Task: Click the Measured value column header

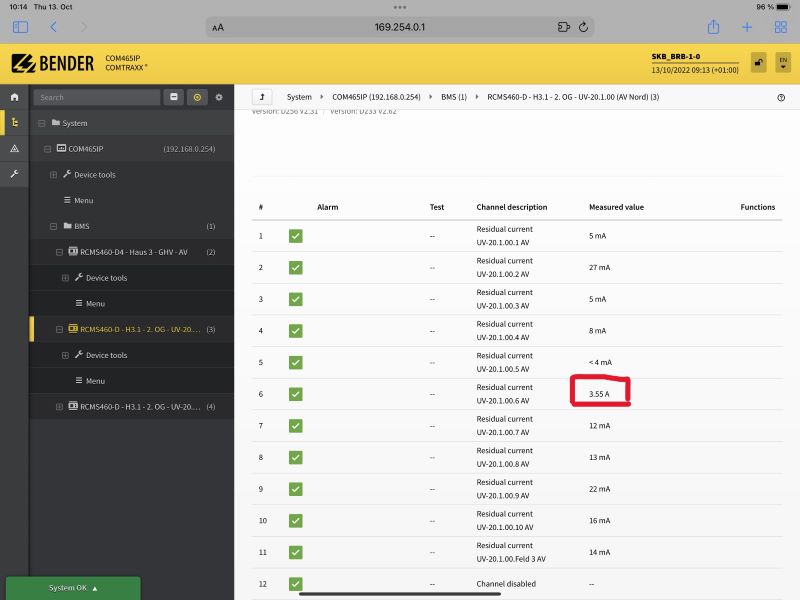Action: (616, 207)
